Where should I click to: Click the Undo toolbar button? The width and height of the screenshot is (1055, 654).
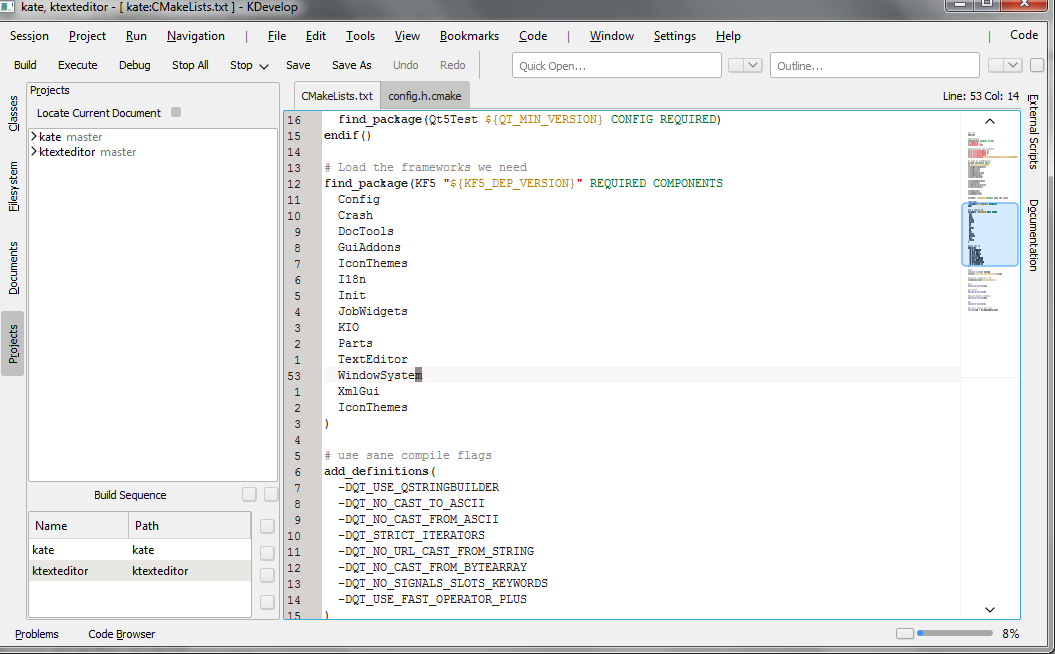click(405, 65)
